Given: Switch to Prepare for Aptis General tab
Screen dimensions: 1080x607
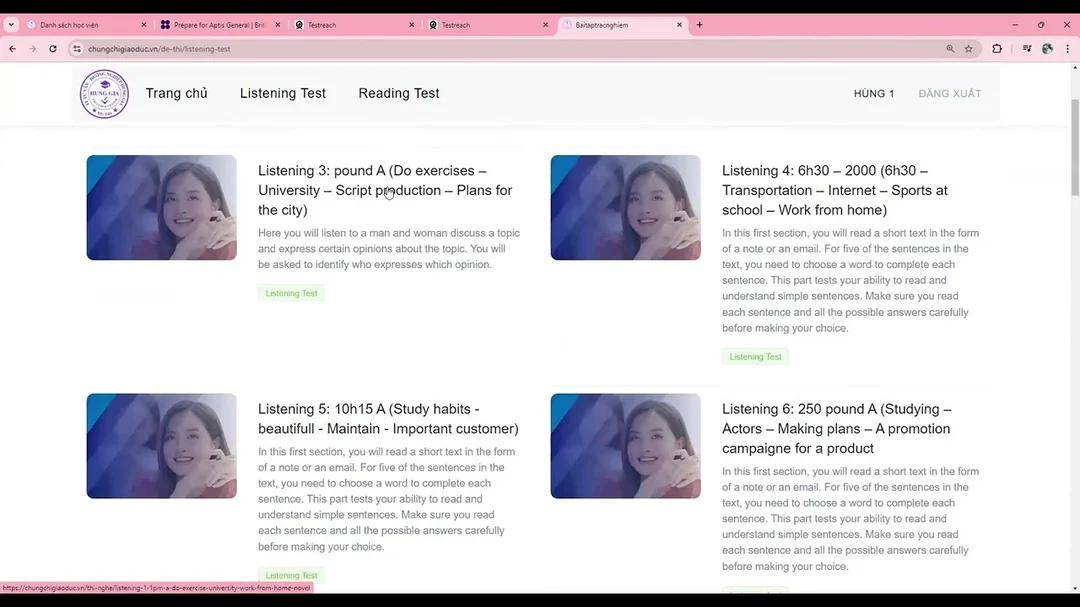Looking at the screenshot, I should pyautogui.click(x=219, y=25).
